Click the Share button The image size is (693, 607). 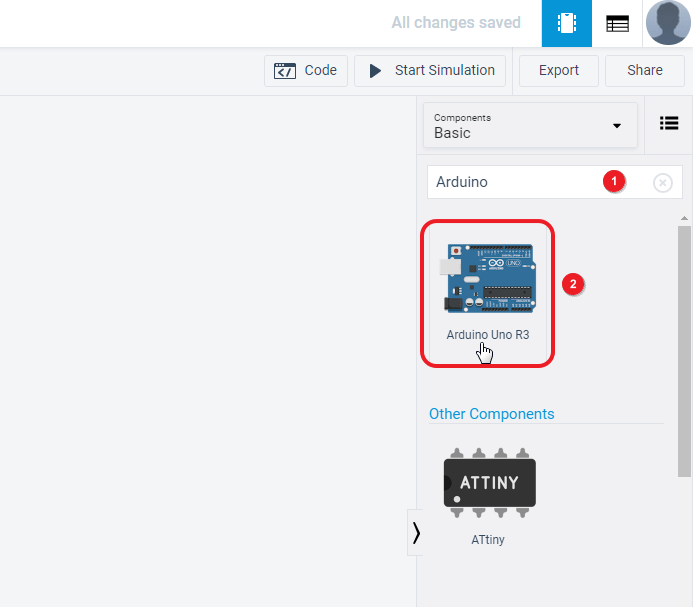(644, 71)
